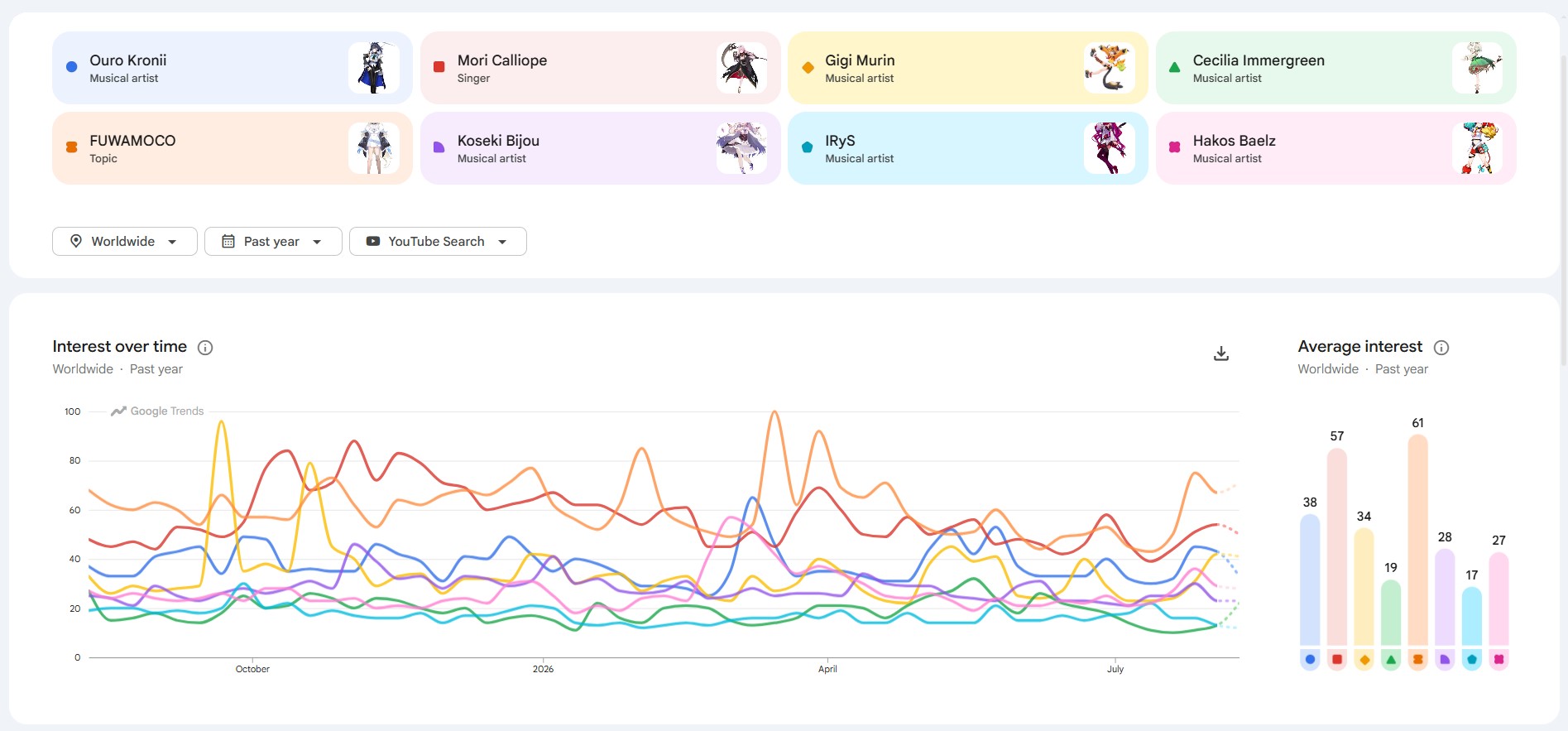Click the purple average interest bar labeled 28
Image resolution: width=1568 pixels, height=731 pixels.
[x=1445, y=597]
